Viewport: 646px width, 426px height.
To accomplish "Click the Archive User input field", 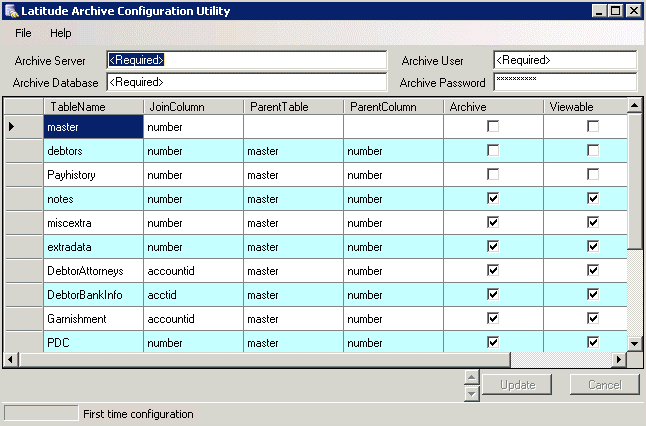I will click(565, 60).
